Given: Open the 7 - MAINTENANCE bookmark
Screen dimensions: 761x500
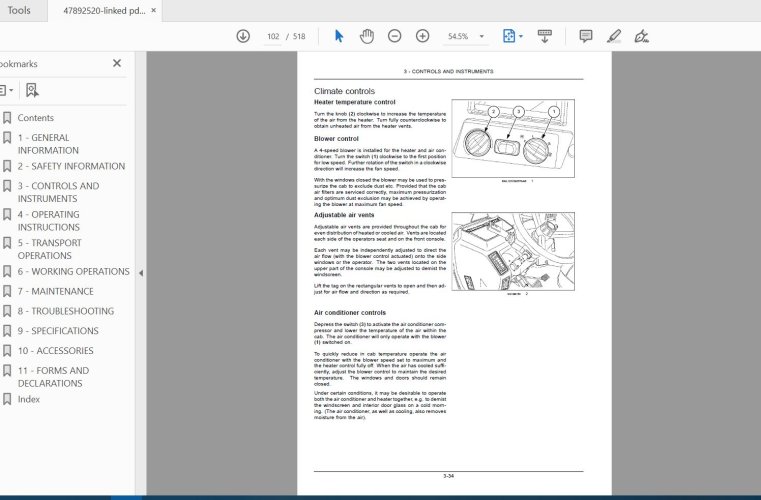Looking at the screenshot, I should point(55,291).
